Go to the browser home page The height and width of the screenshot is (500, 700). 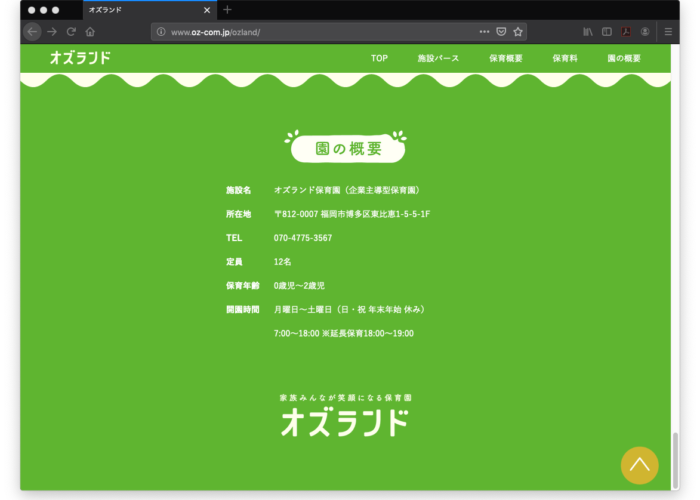click(x=90, y=32)
